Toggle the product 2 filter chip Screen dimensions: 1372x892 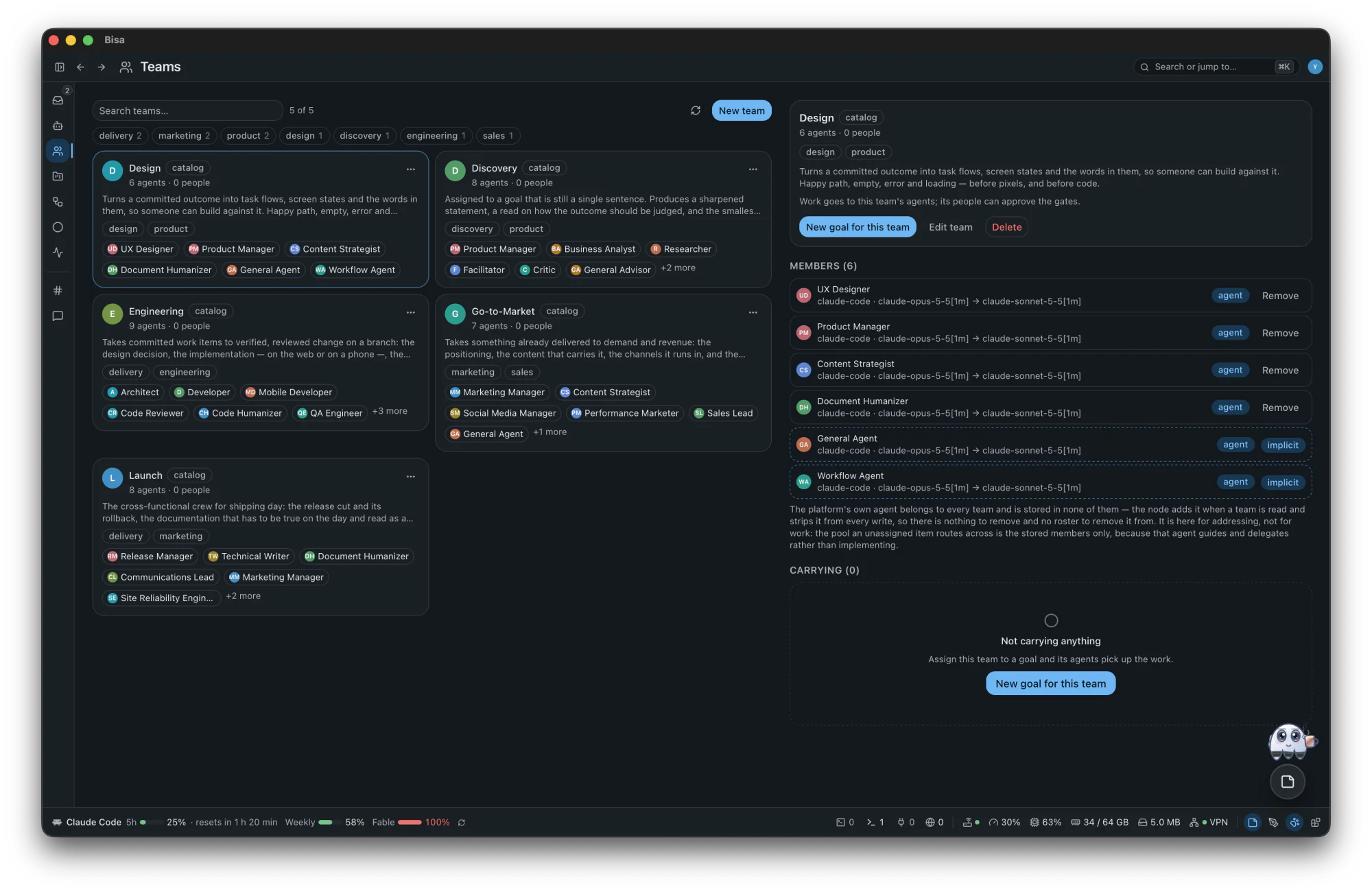248,136
